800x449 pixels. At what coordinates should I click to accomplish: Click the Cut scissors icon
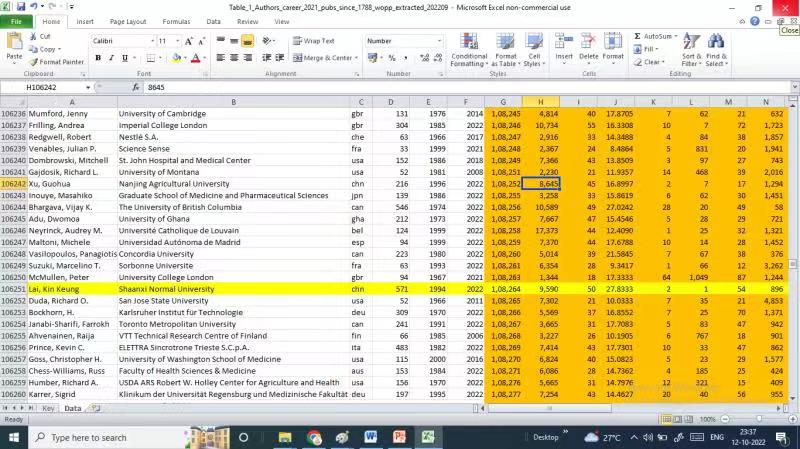(34, 36)
